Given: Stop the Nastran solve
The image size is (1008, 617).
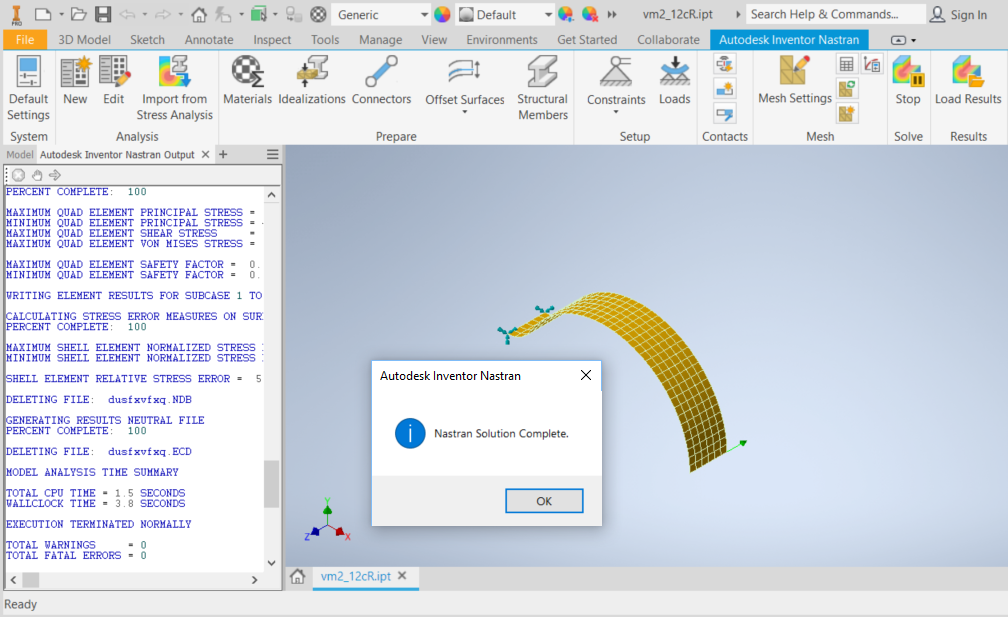Looking at the screenshot, I should 908,81.
